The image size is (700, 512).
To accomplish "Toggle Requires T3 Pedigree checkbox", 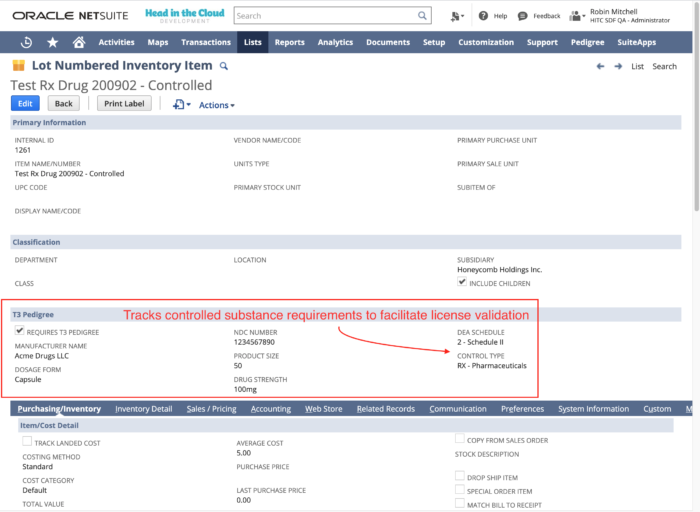I will click(19, 330).
